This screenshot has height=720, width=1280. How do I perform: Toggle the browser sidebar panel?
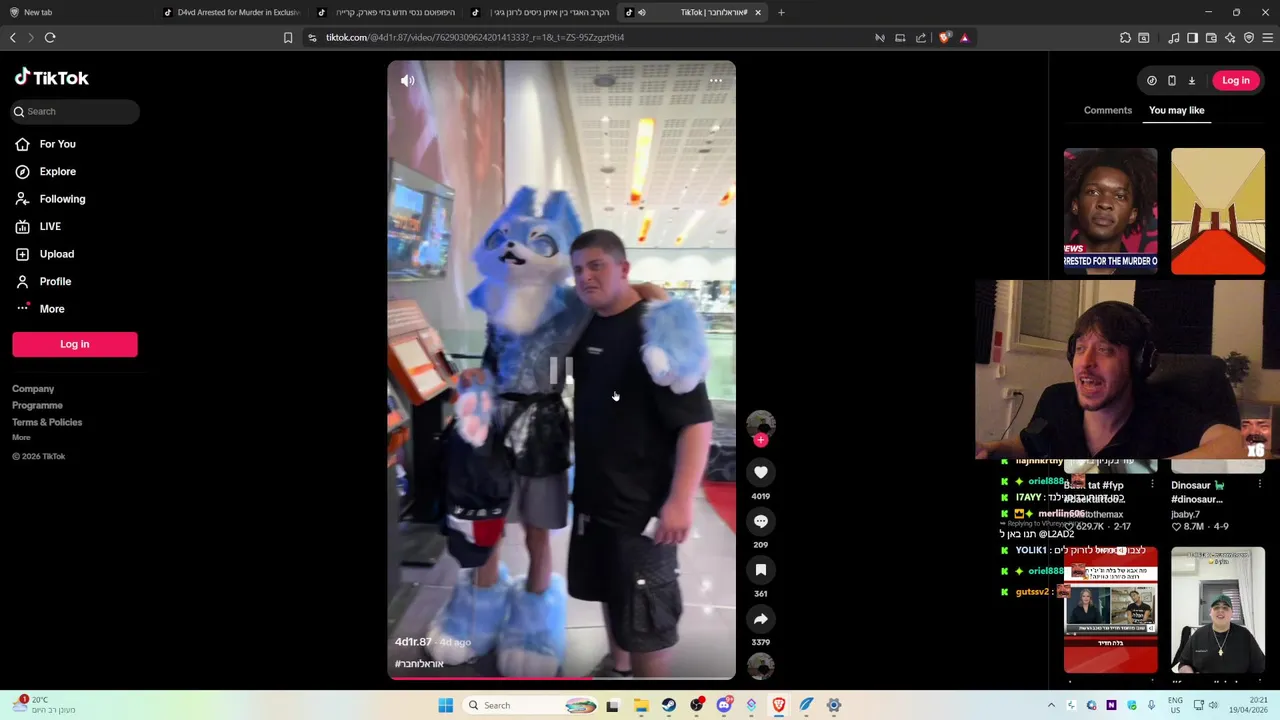pos(1192,37)
